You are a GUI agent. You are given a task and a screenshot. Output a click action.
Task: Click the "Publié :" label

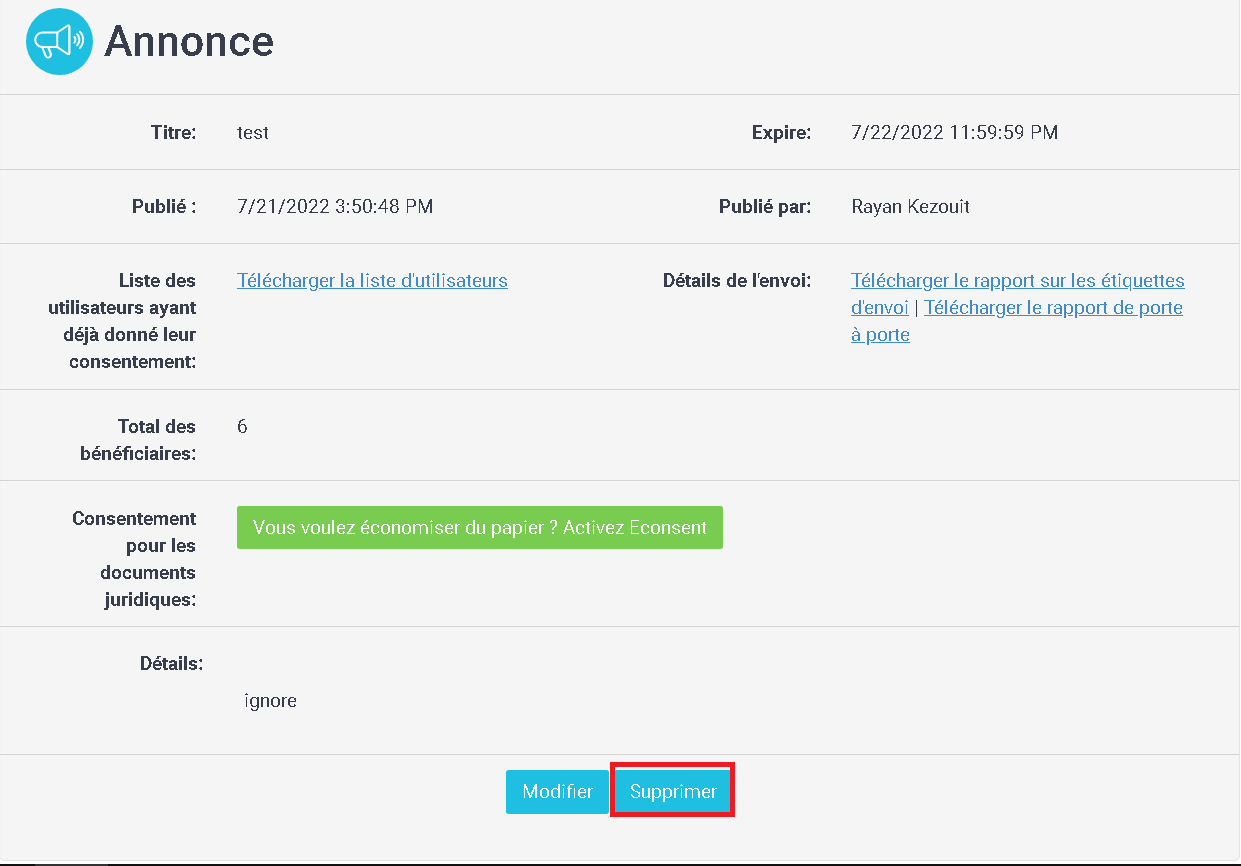164,207
